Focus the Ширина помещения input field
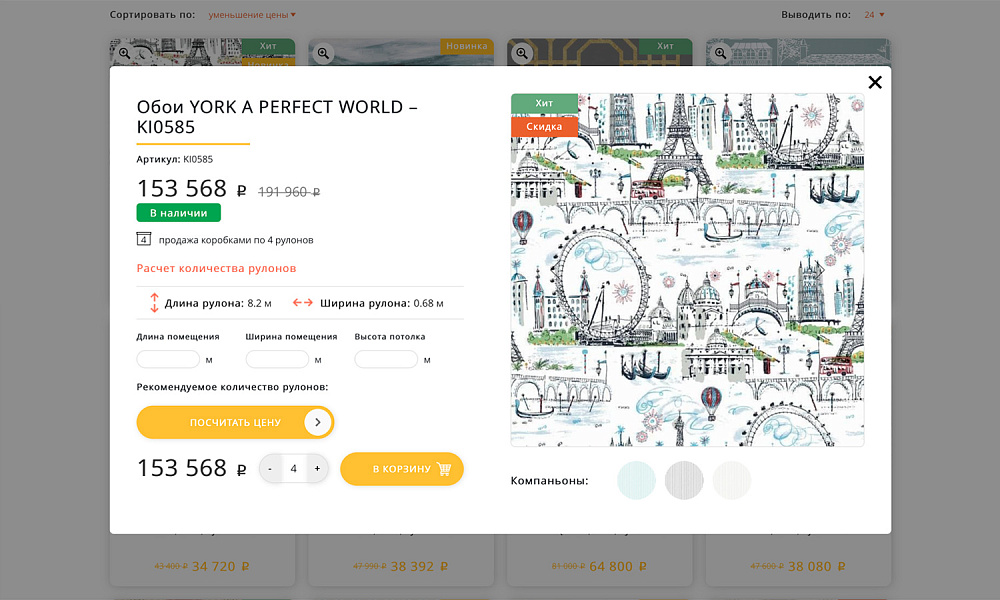The image size is (1000, 600). pyautogui.click(x=277, y=359)
